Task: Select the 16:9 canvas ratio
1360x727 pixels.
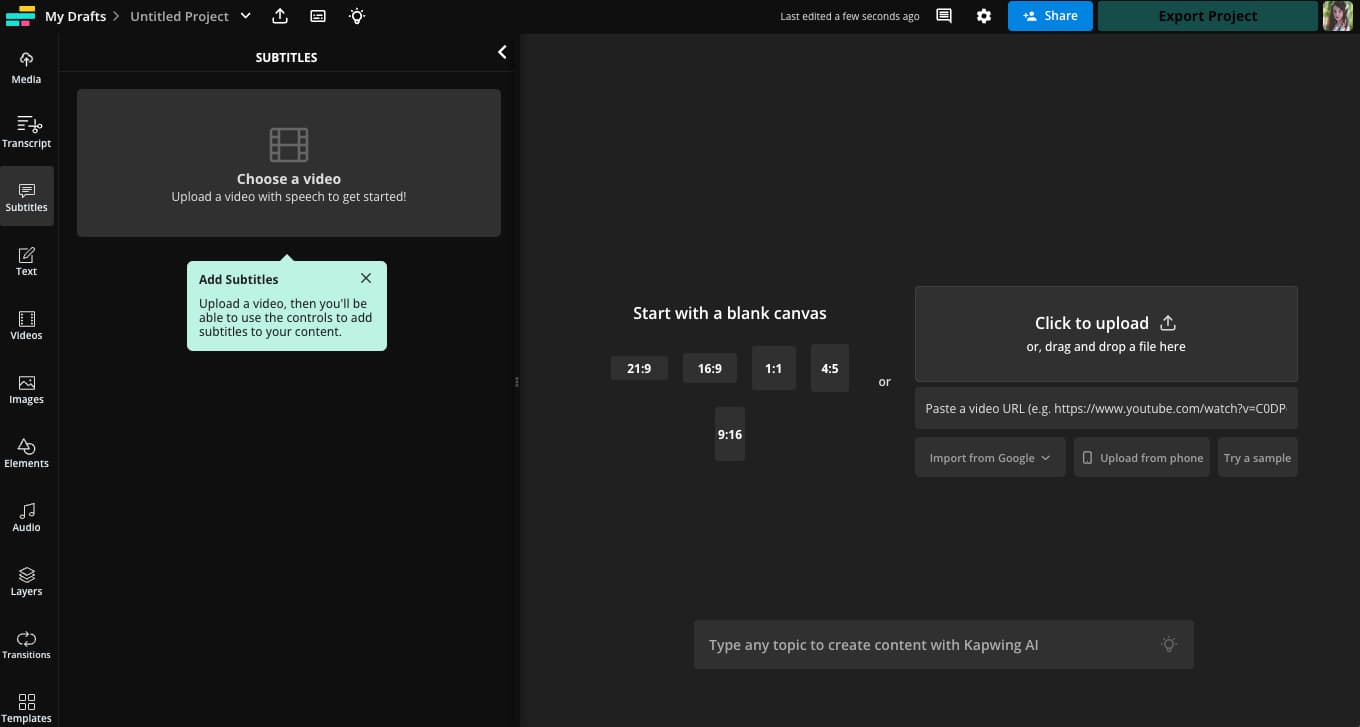Action: click(710, 368)
